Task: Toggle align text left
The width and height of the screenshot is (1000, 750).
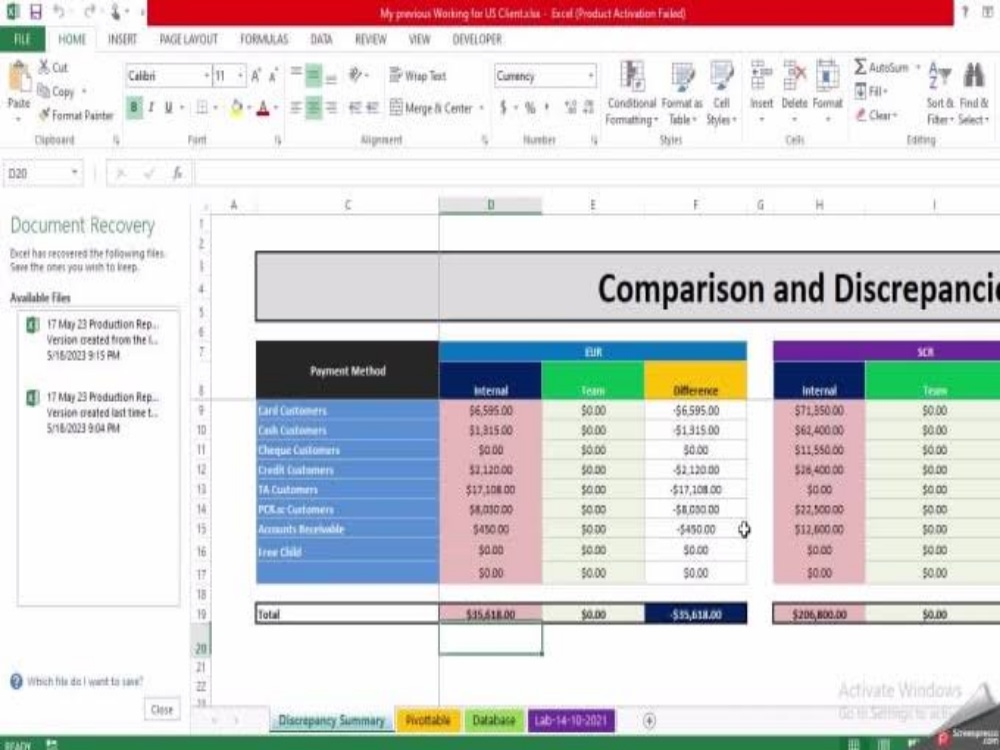Action: (296, 108)
